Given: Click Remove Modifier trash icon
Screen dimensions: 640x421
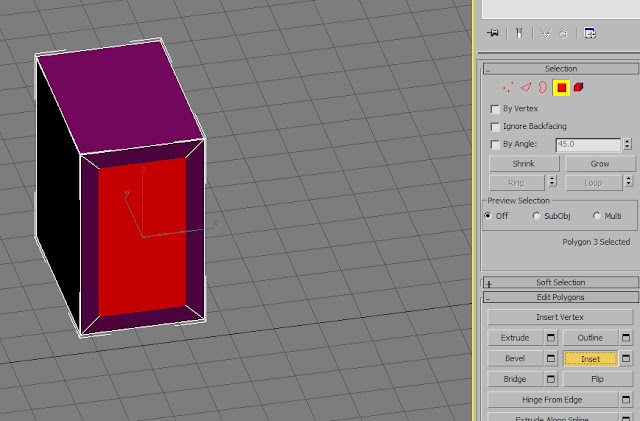Looking at the screenshot, I should 563,33.
